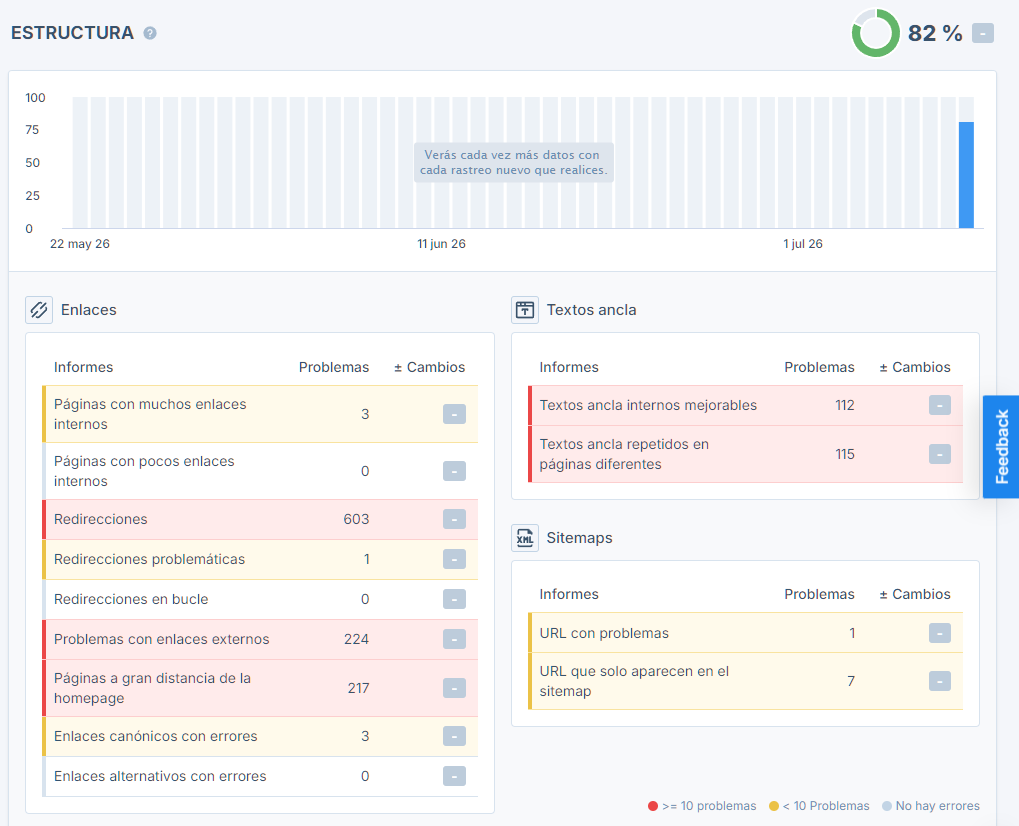Click change badge for URL con problemas
Viewport: 1019px width, 826px height.
coord(940,633)
